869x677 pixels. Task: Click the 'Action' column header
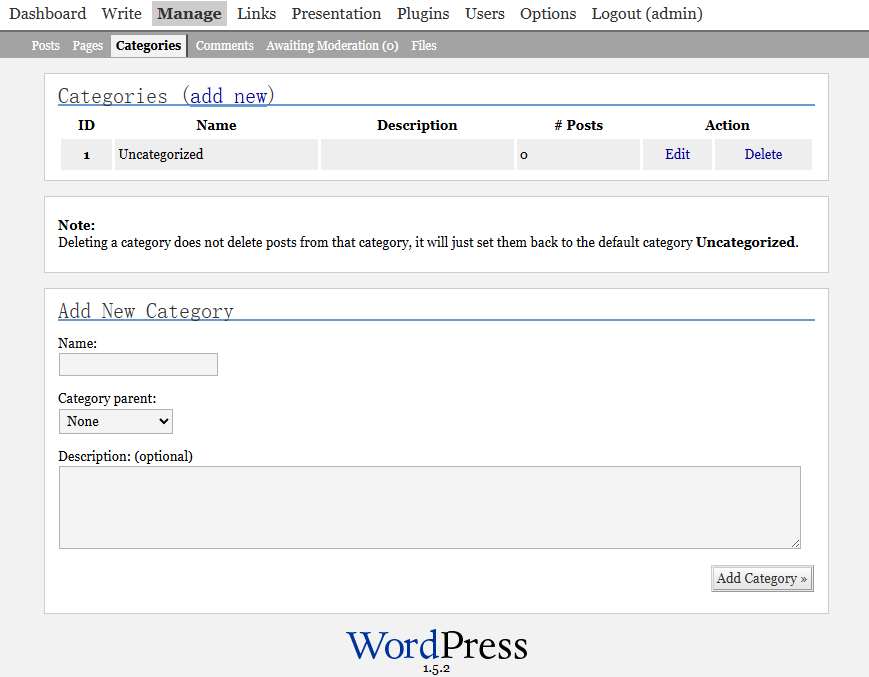click(727, 125)
